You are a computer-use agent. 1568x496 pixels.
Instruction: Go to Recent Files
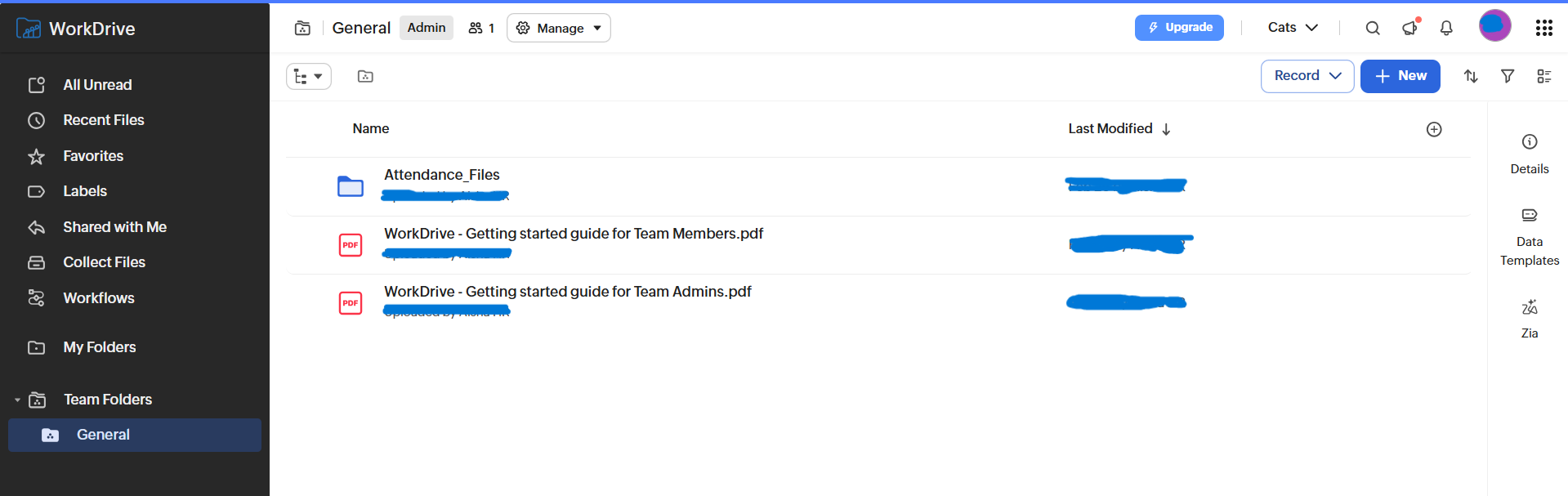103,120
